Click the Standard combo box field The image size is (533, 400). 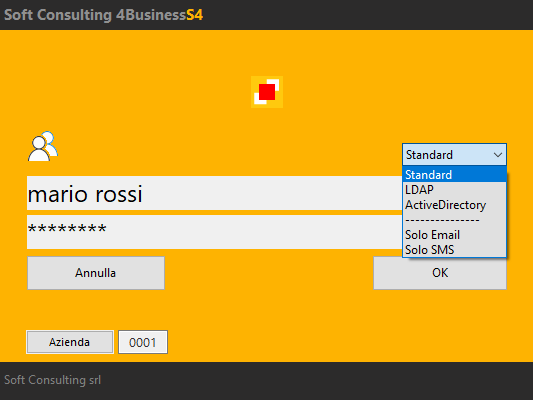[x=454, y=155]
